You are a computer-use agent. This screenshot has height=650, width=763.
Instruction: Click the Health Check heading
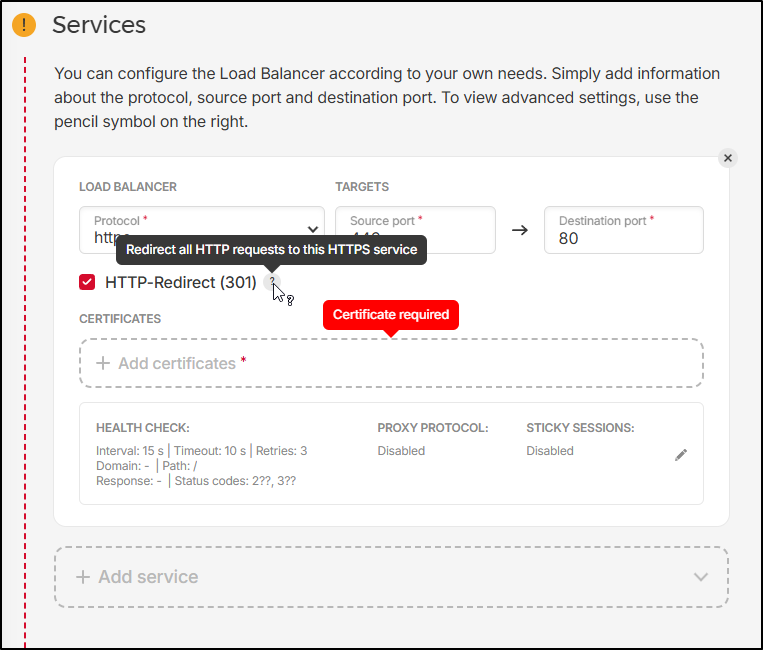[x=143, y=428]
